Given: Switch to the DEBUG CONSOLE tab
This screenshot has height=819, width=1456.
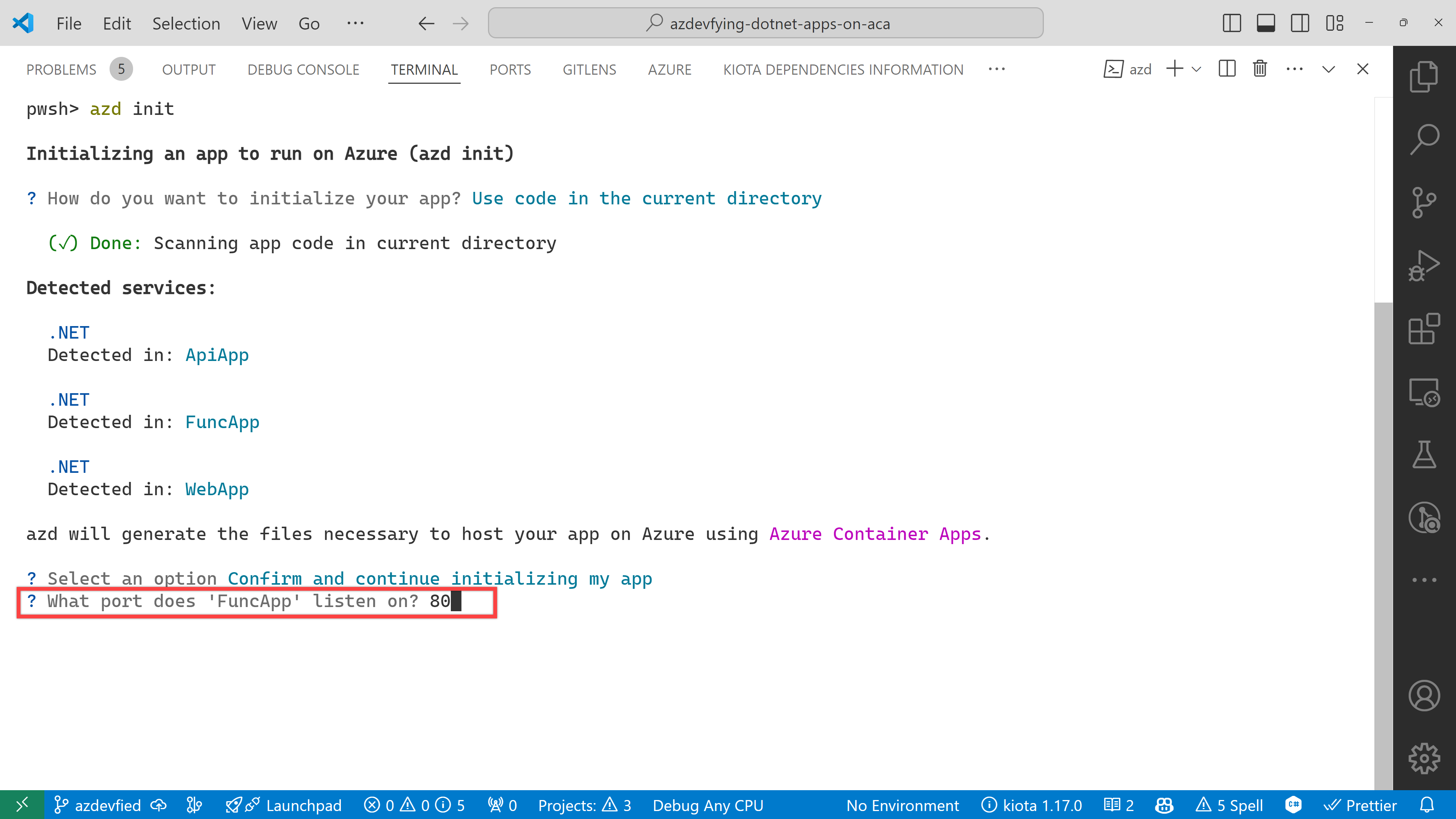Looking at the screenshot, I should coord(303,69).
